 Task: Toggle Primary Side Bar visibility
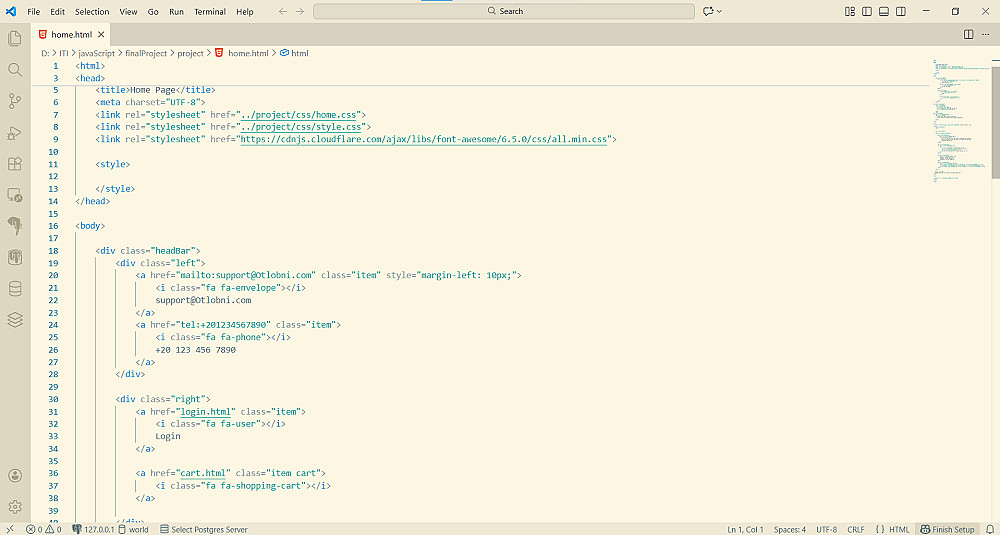[867, 11]
